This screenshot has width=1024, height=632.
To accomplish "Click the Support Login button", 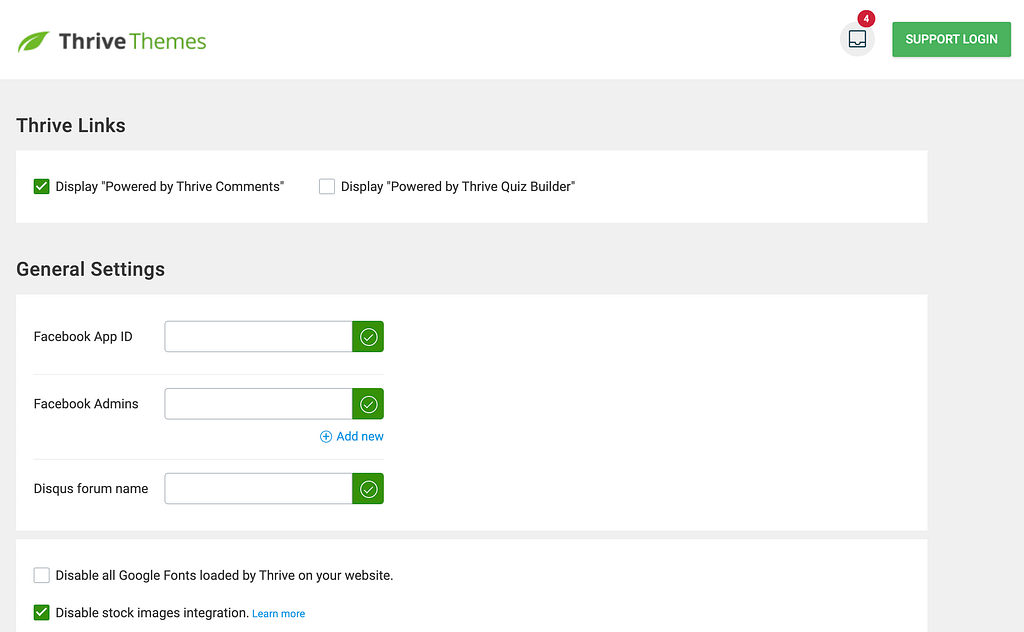I will click(951, 39).
